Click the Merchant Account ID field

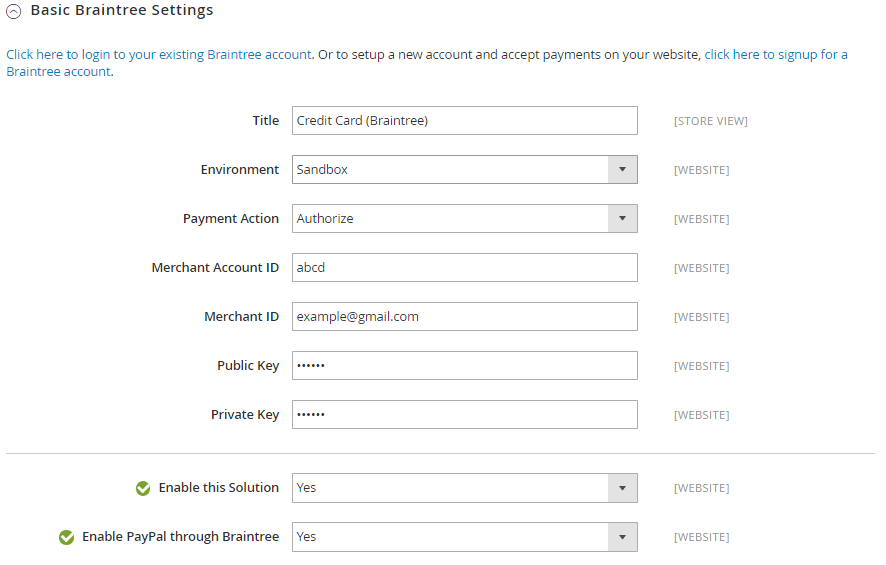(464, 268)
